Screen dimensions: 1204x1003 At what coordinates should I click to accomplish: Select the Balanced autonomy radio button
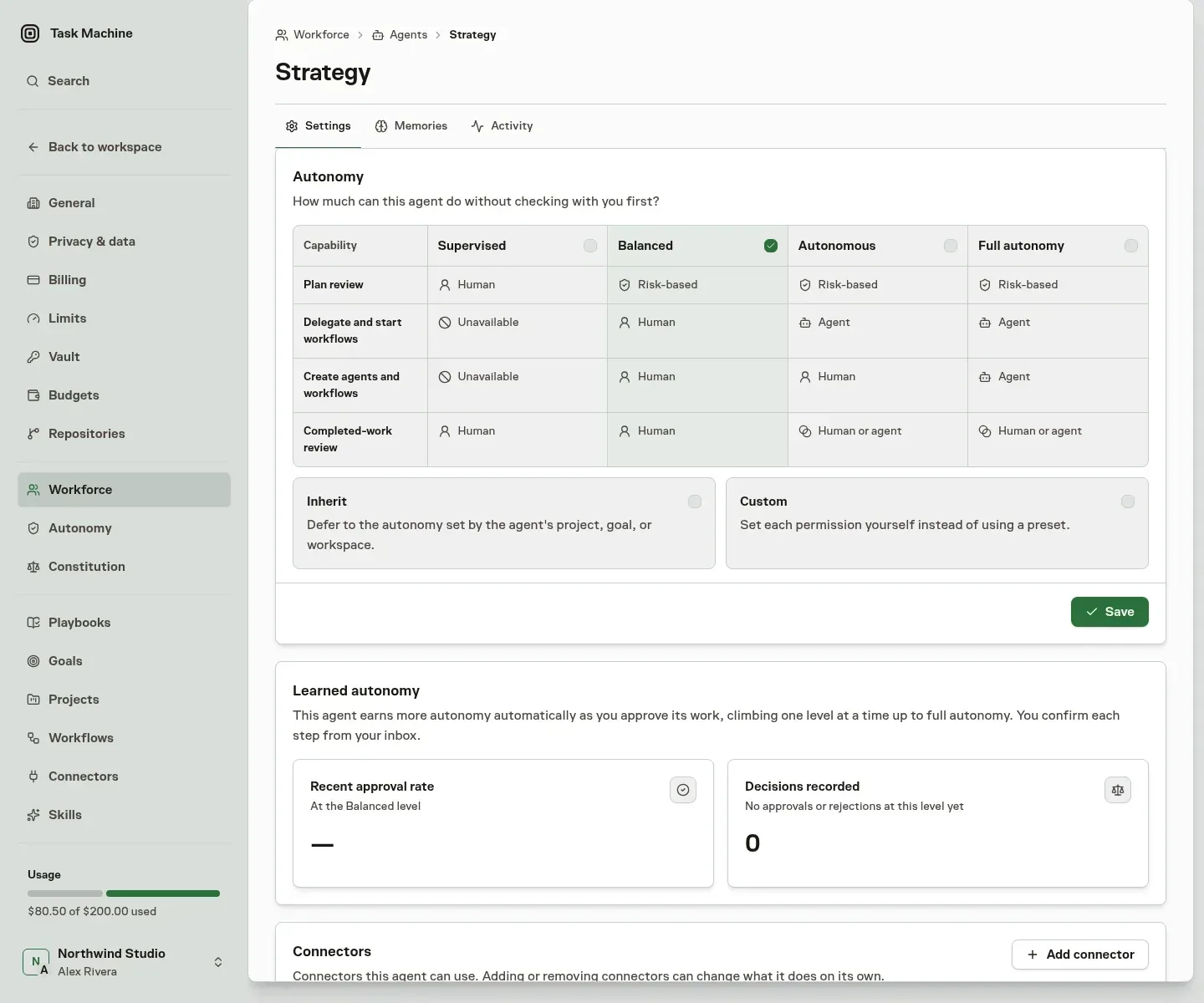pyautogui.click(x=771, y=246)
